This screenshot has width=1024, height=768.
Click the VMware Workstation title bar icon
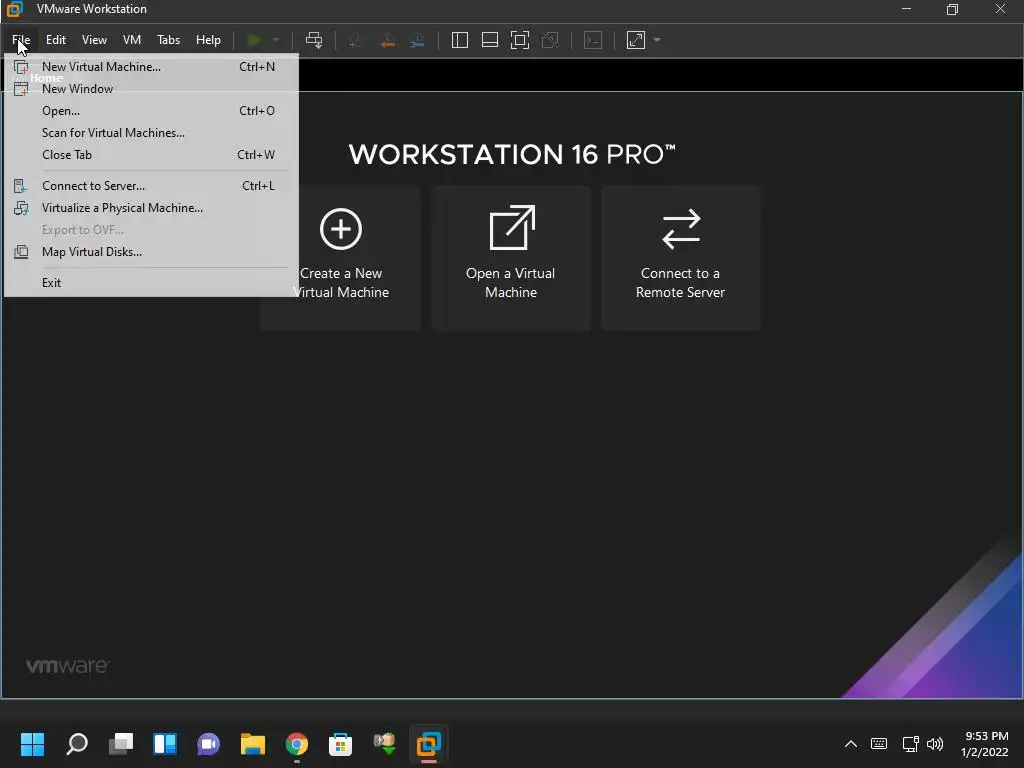tap(14, 9)
